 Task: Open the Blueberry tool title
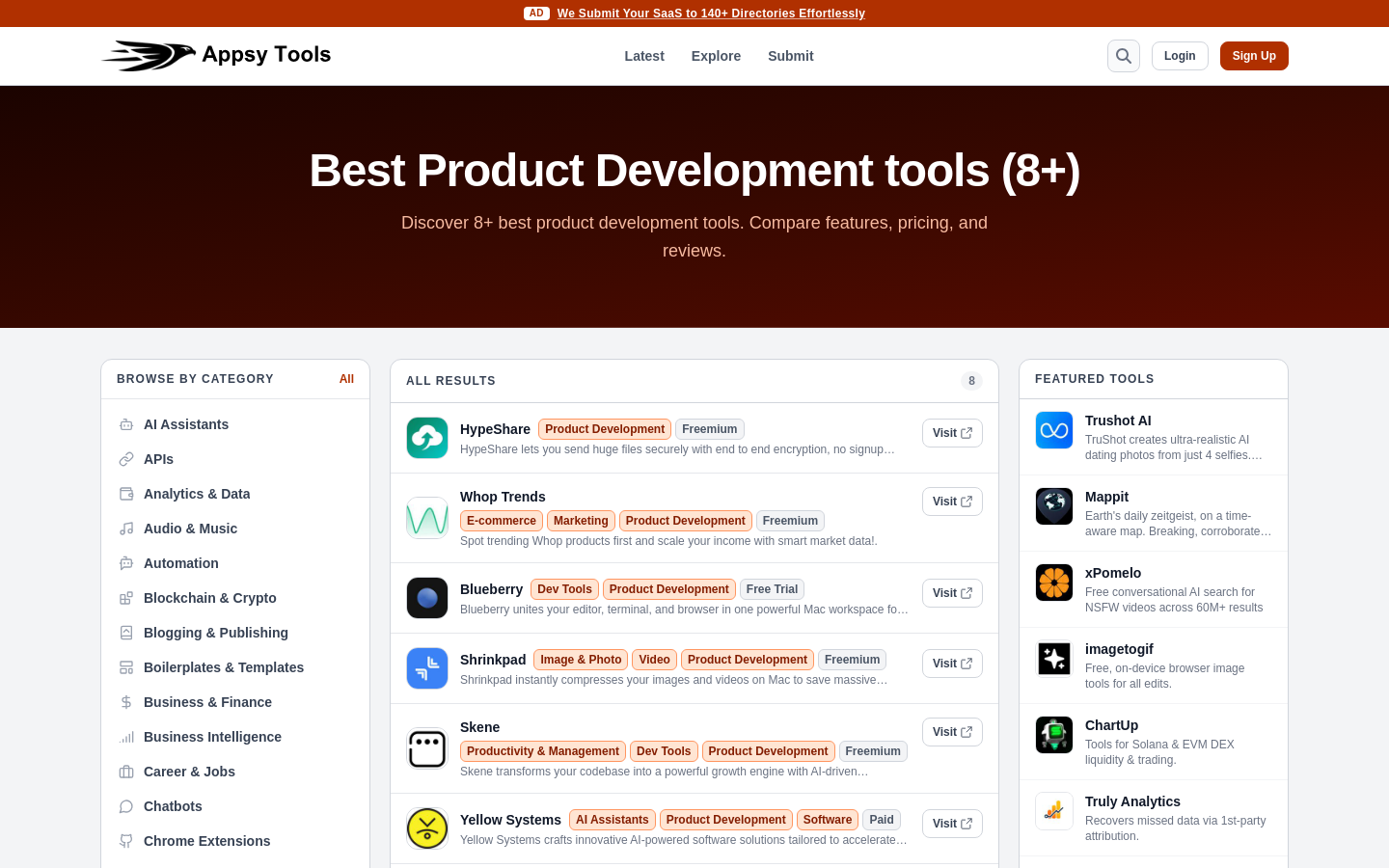point(491,589)
